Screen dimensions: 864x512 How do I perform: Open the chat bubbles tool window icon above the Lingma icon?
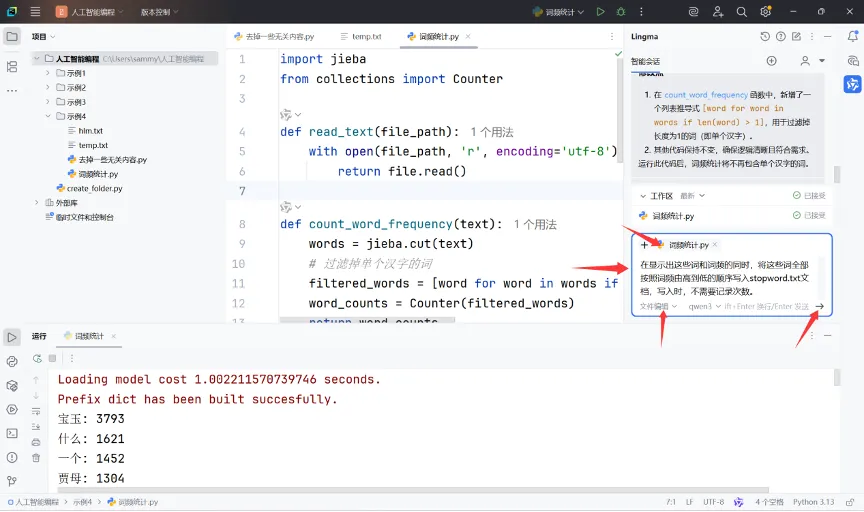852,61
